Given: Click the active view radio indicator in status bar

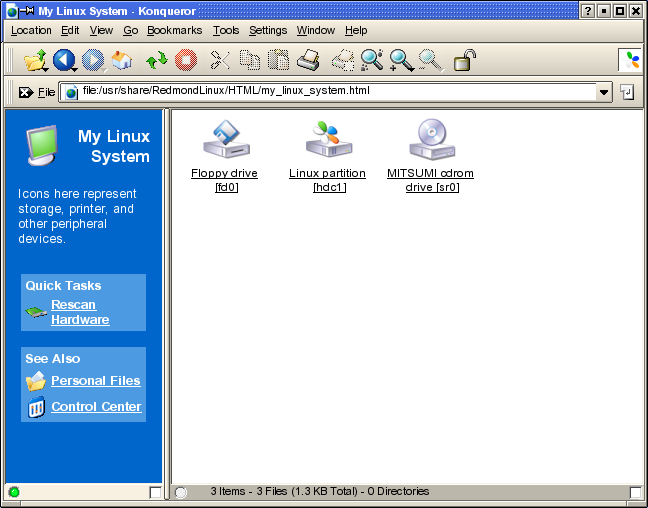Looking at the screenshot, I should [181, 492].
